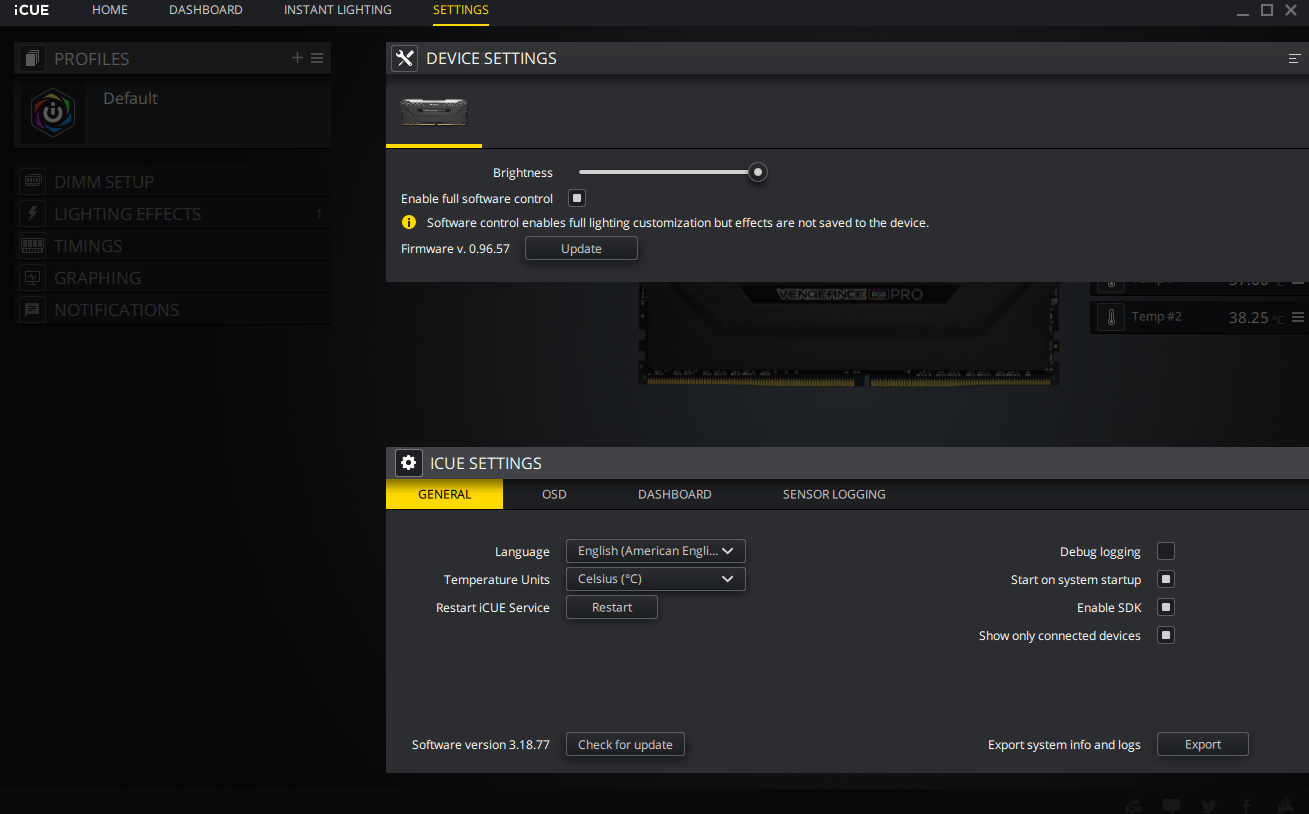
Task: Toggle the Enable SDK checkbox
Action: (1166, 607)
